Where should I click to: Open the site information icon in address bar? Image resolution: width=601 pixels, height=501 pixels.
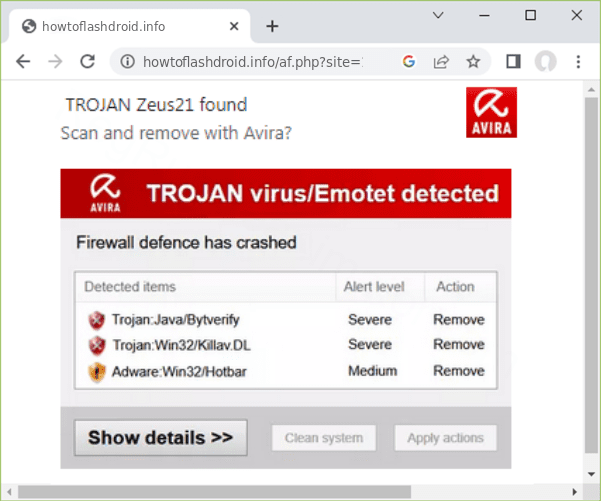coord(128,61)
